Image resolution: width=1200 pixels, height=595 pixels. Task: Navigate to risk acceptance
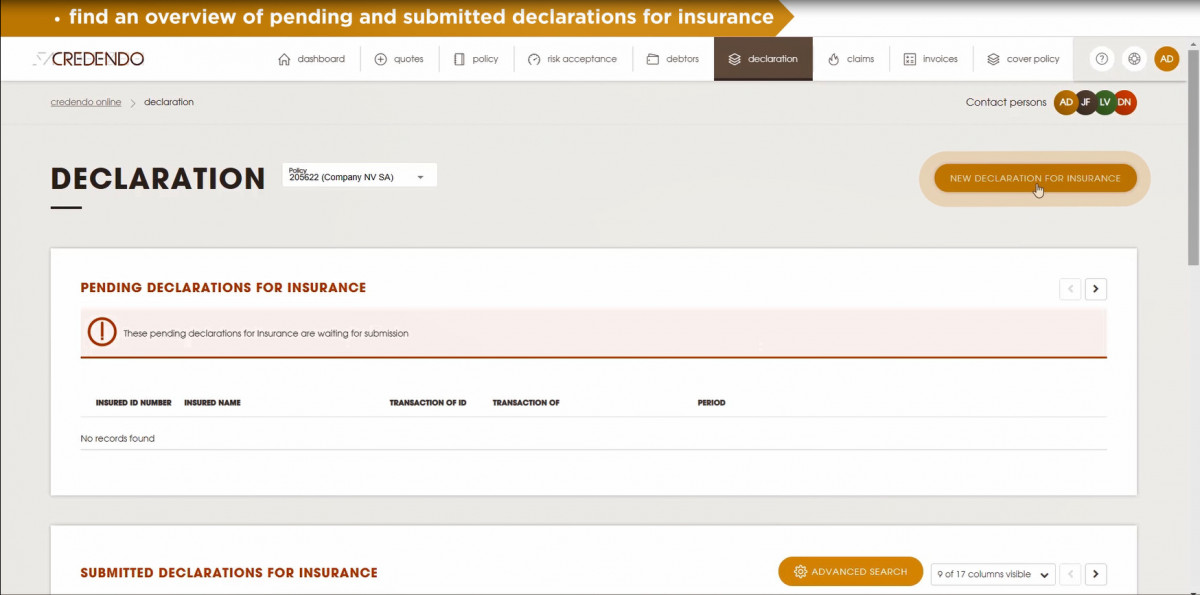click(572, 59)
